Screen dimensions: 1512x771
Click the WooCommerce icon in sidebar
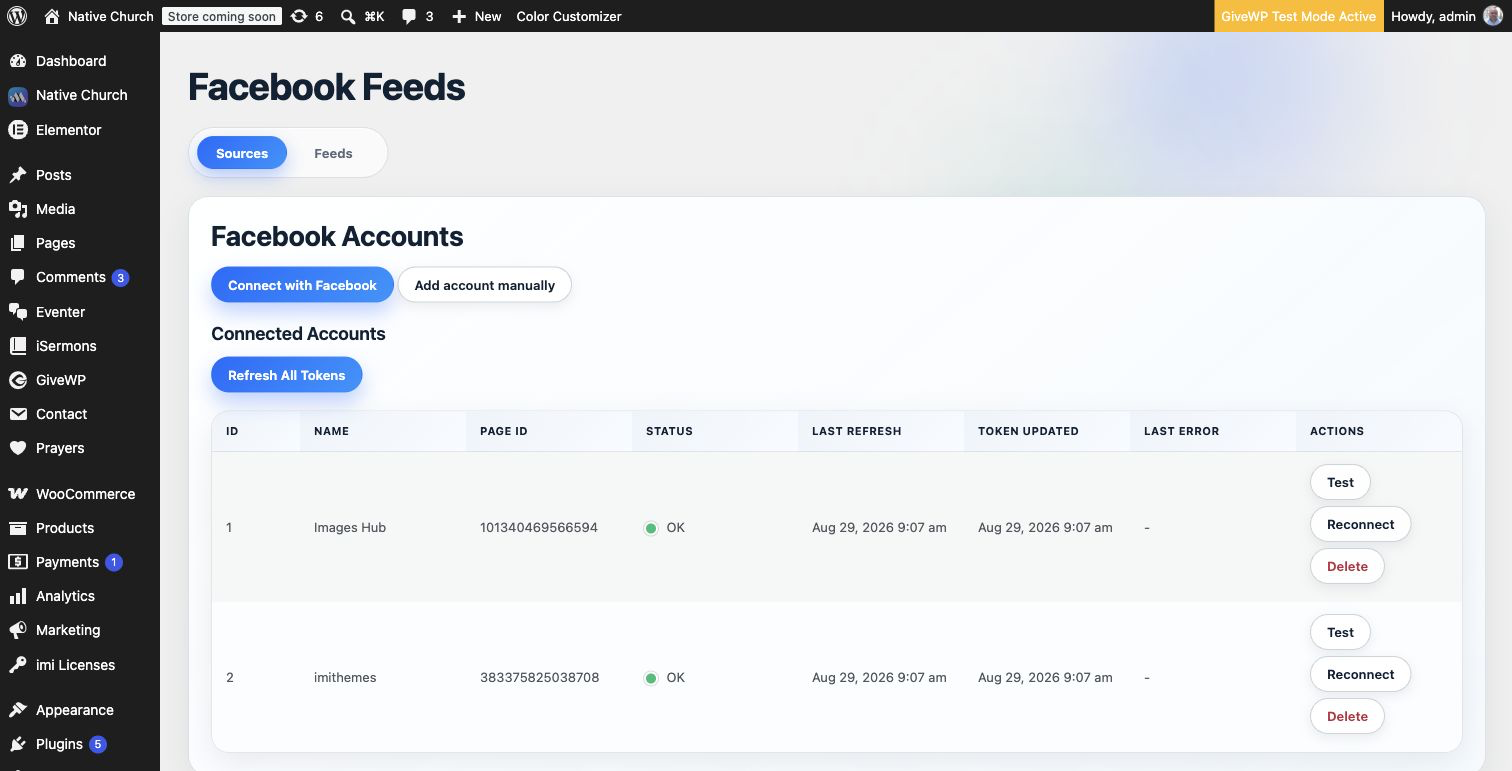pyautogui.click(x=18, y=494)
